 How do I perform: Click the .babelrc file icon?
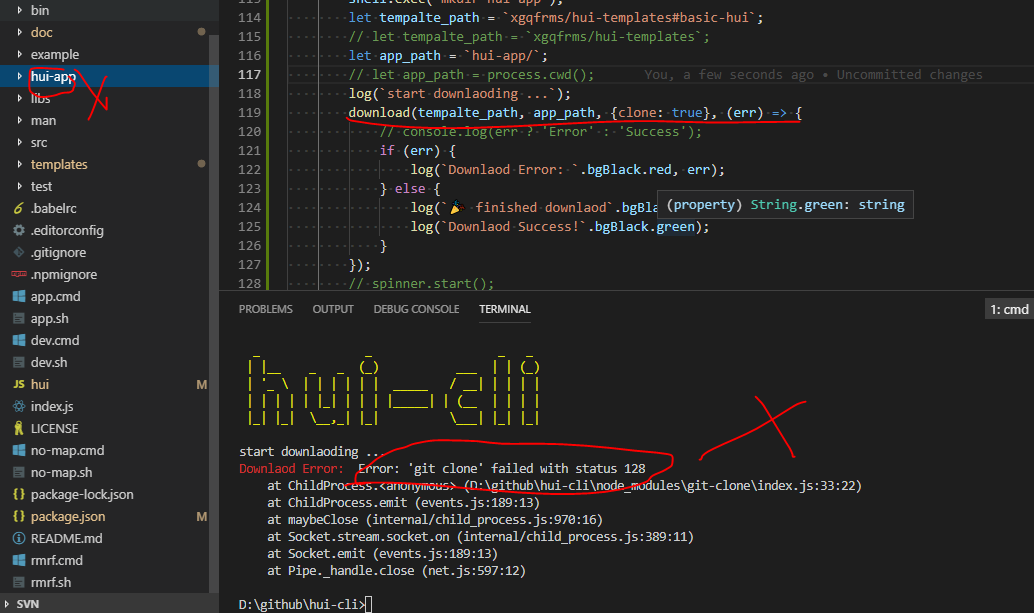tap(18, 208)
